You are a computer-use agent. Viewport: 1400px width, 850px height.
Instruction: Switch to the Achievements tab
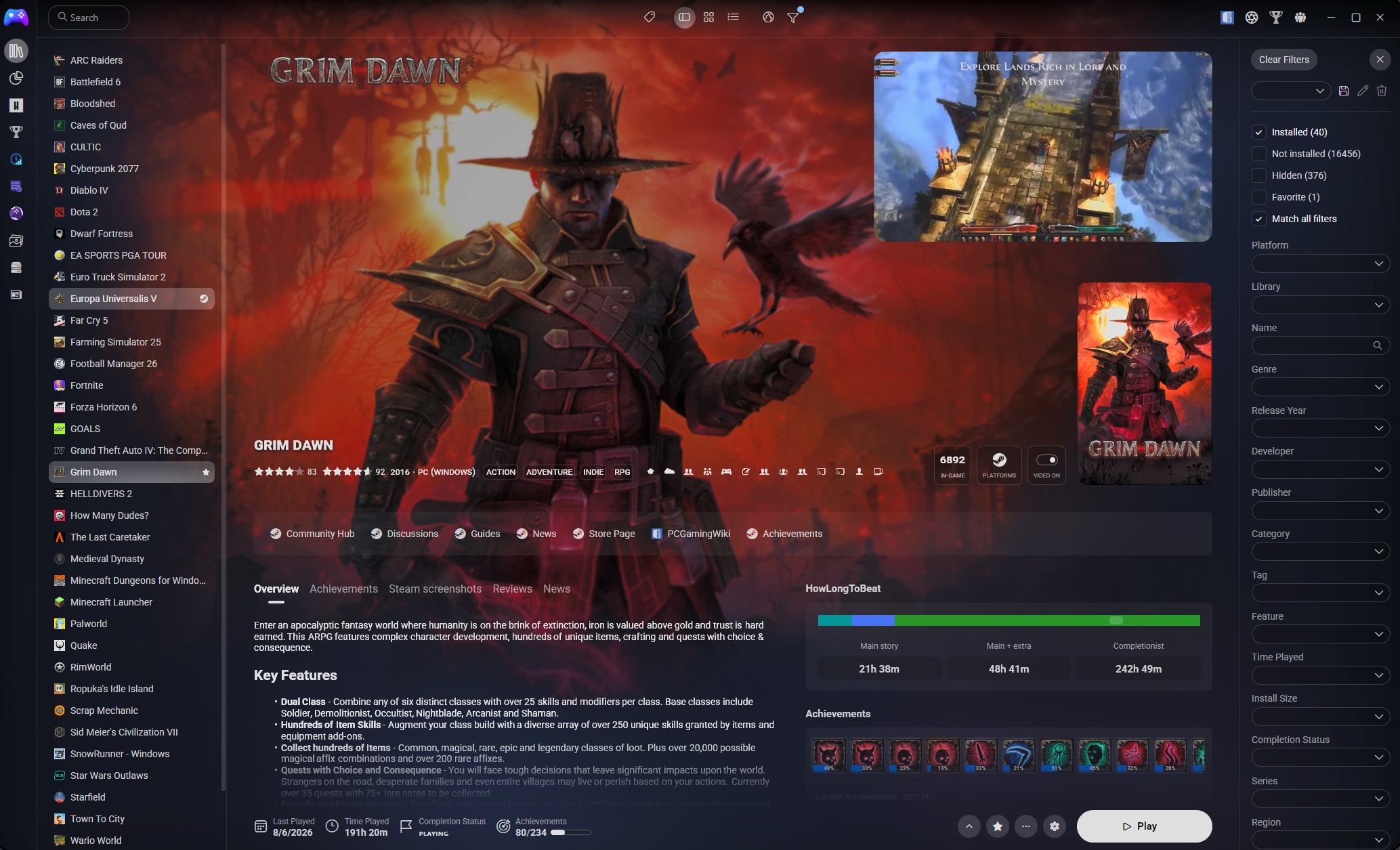tap(343, 589)
